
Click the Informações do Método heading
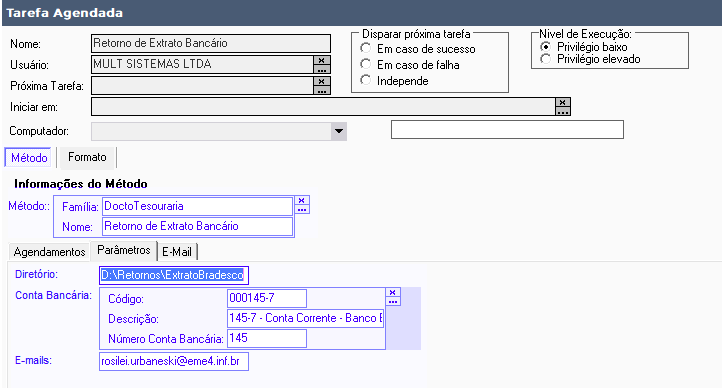(x=81, y=184)
